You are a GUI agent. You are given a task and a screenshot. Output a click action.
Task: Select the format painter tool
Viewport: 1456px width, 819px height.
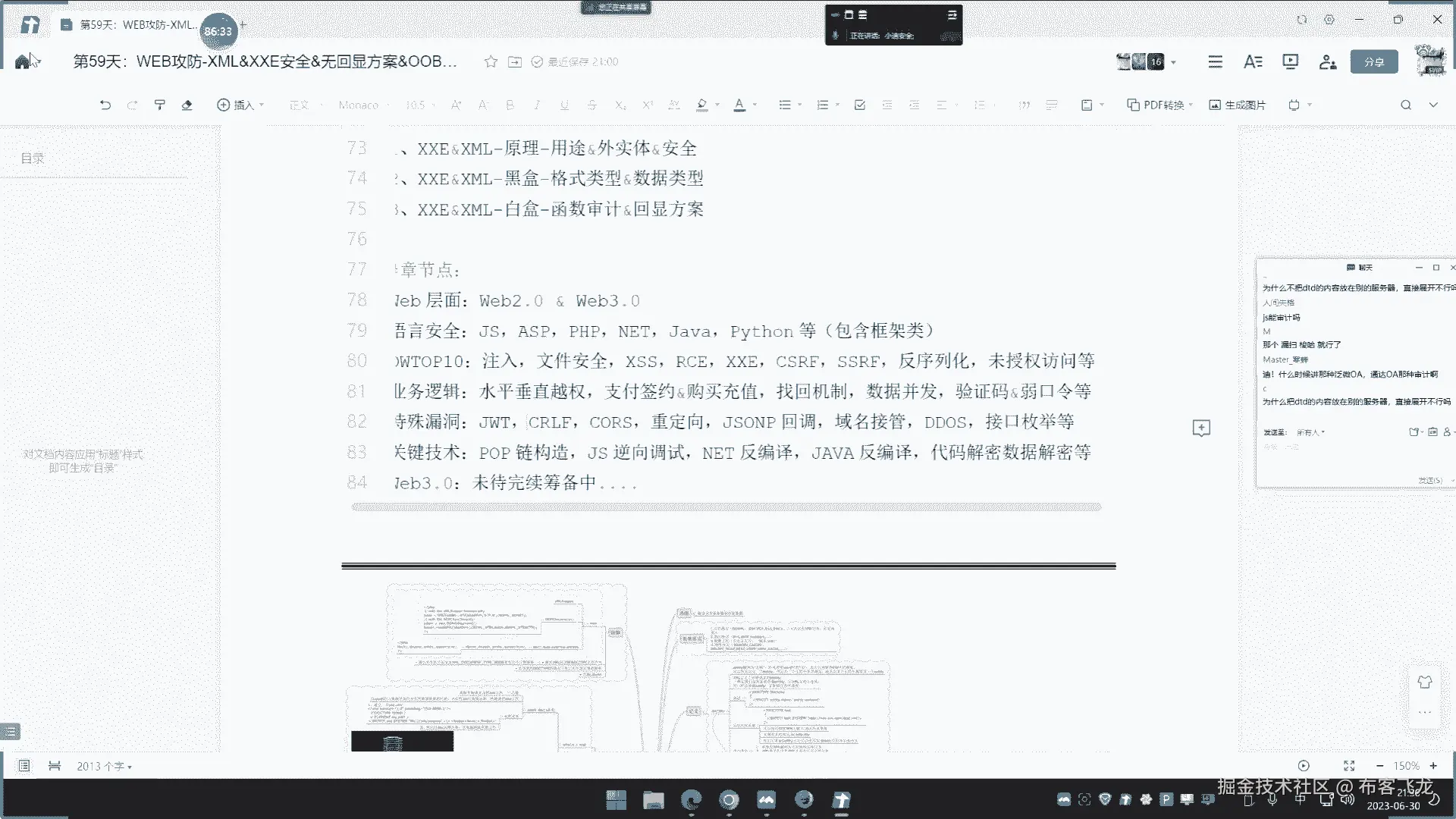(x=159, y=105)
